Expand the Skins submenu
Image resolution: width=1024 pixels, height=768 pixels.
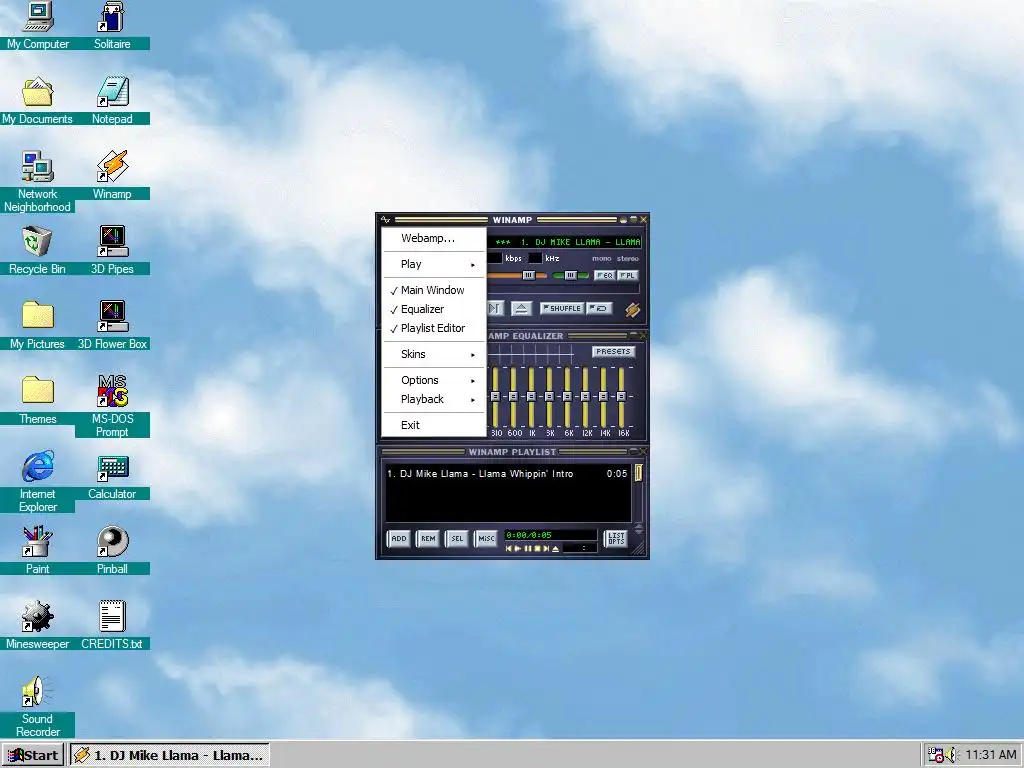pyautogui.click(x=434, y=354)
